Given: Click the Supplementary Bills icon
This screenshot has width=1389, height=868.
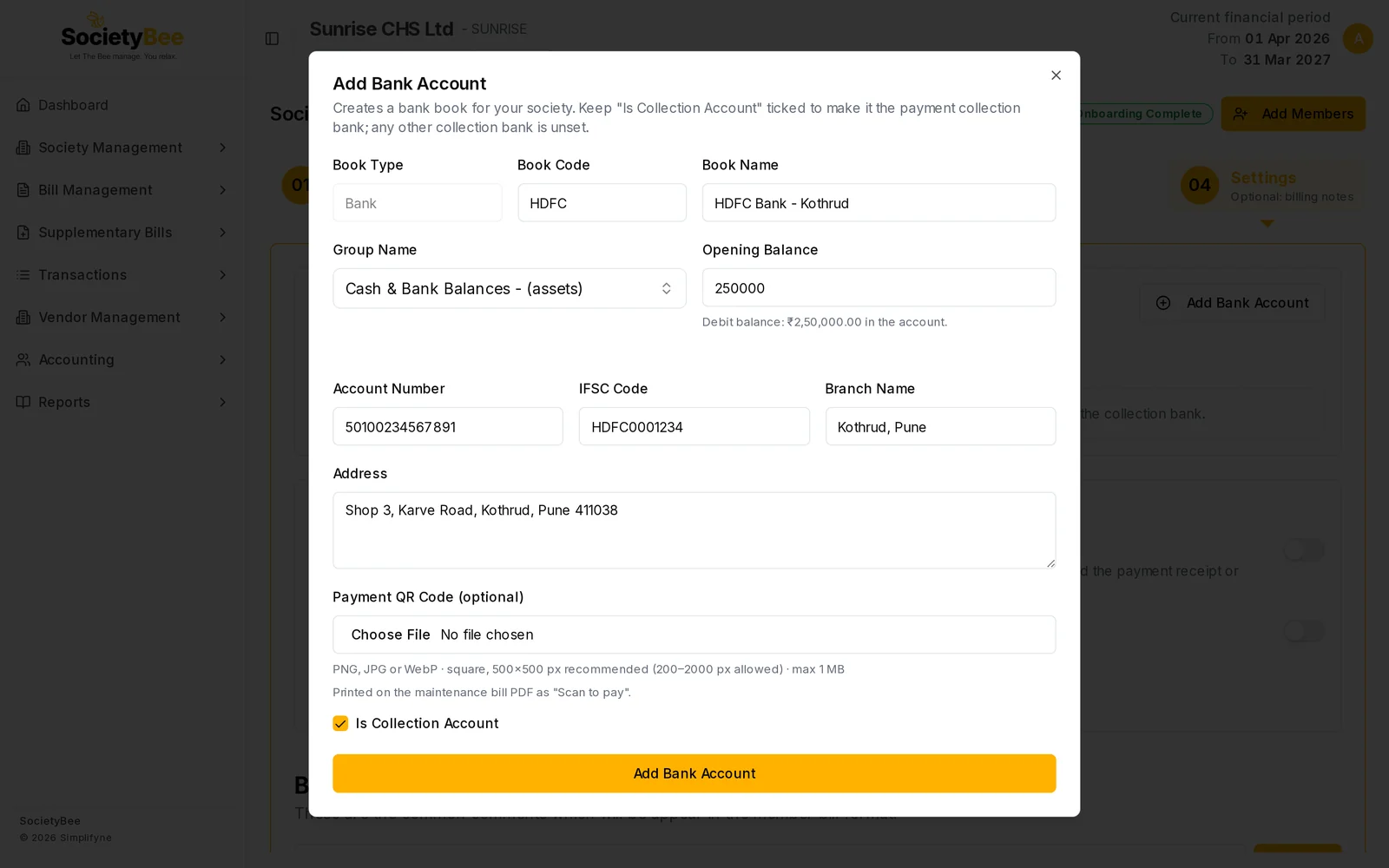Looking at the screenshot, I should point(23,233).
